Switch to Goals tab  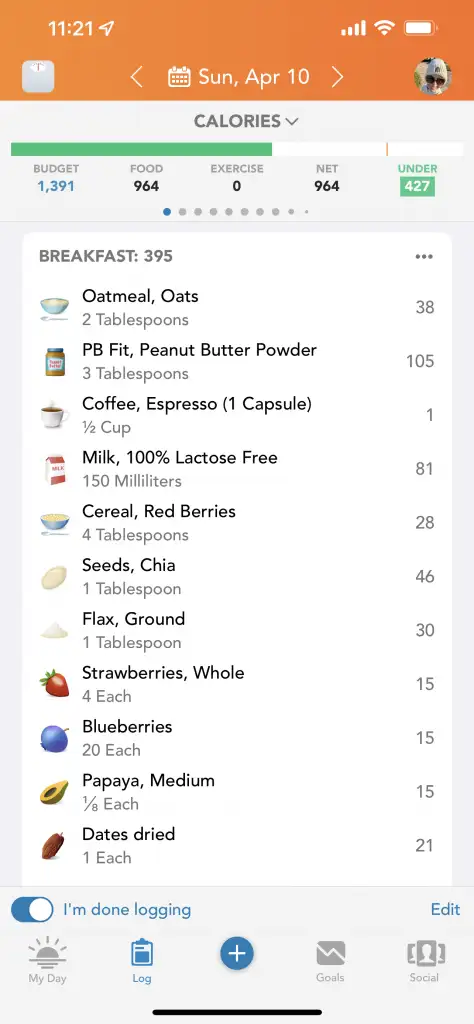[x=330, y=961]
